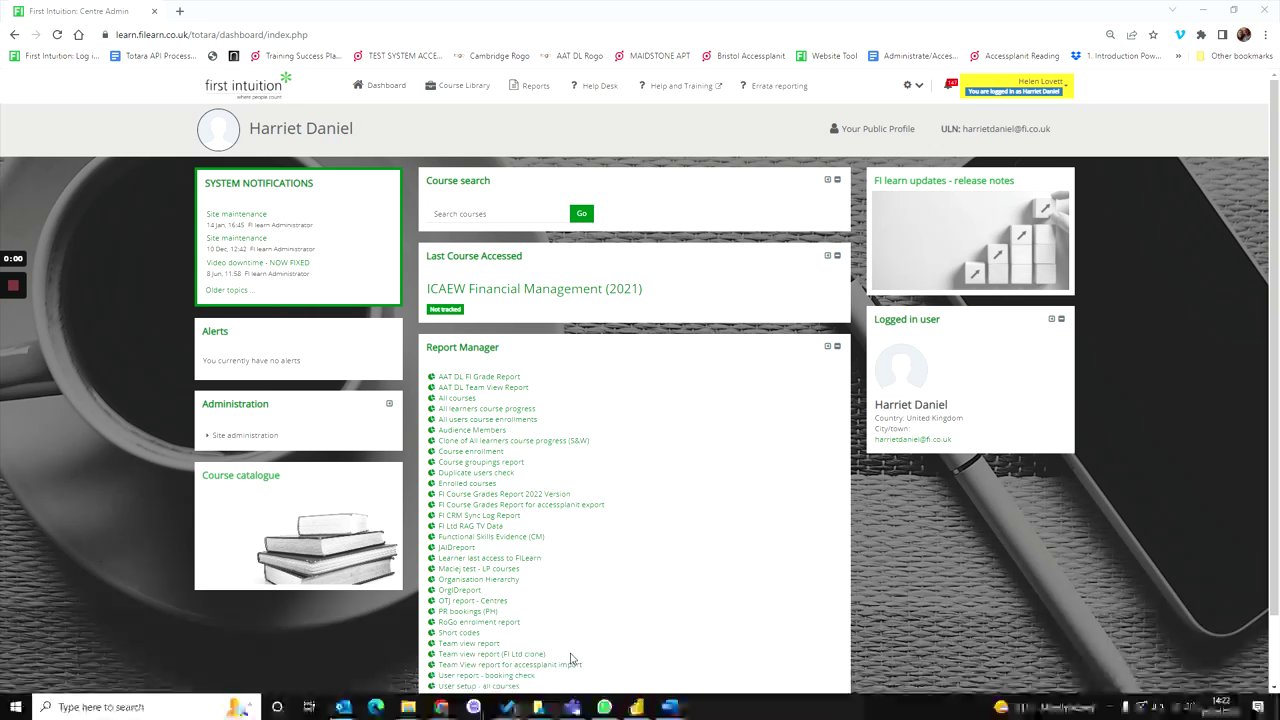Go back using browser back arrow
Screen dimensions: 1280x720
(14, 34)
